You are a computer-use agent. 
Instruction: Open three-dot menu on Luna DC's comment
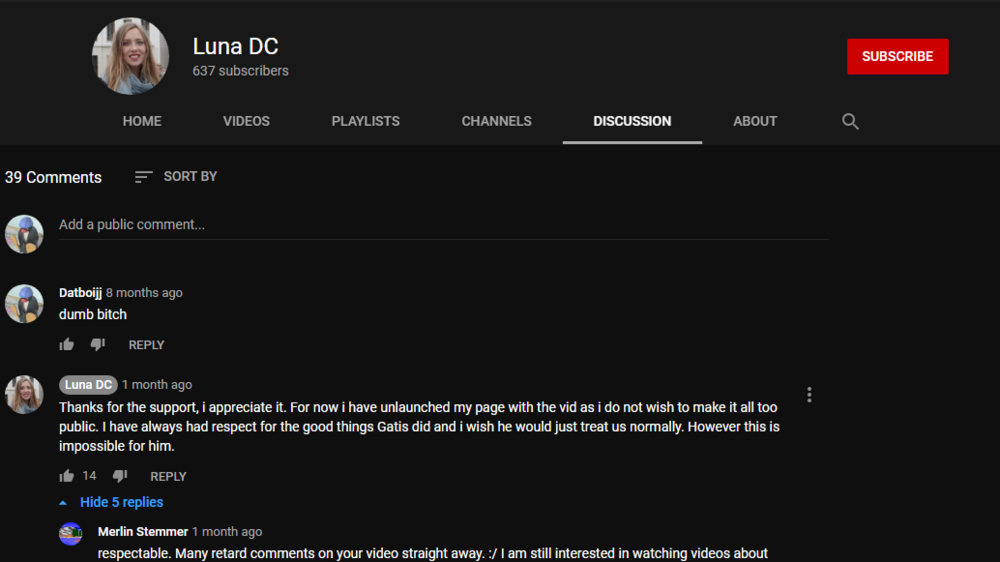pyautogui.click(x=809, y=395)
